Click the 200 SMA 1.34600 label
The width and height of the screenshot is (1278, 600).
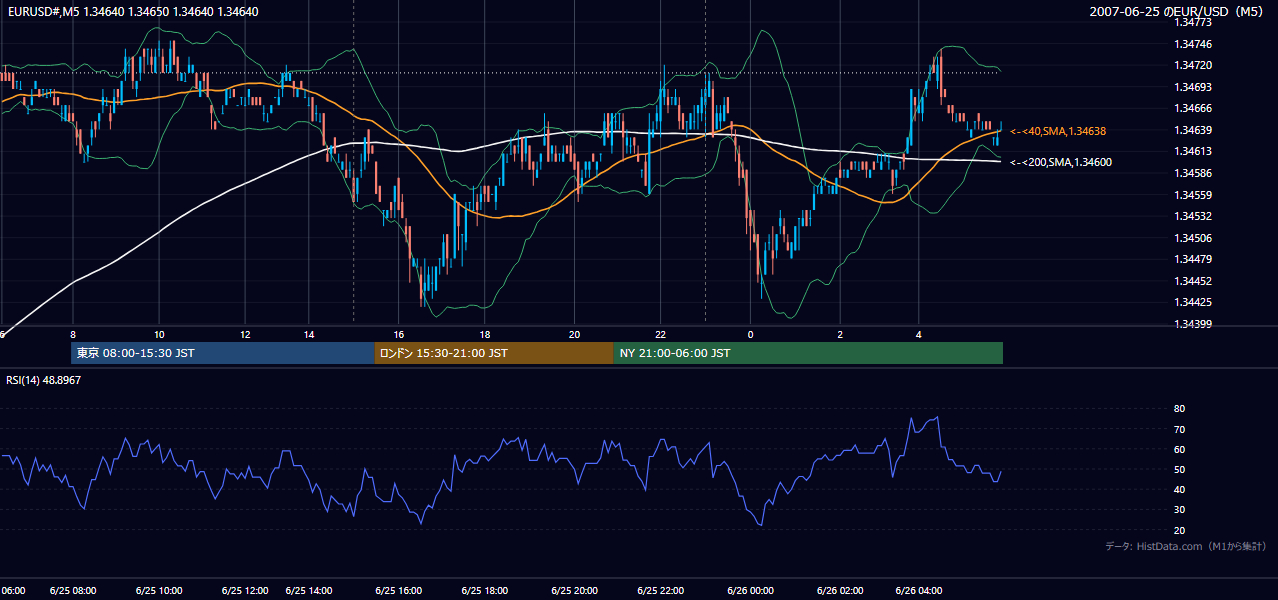(1062, 162)
